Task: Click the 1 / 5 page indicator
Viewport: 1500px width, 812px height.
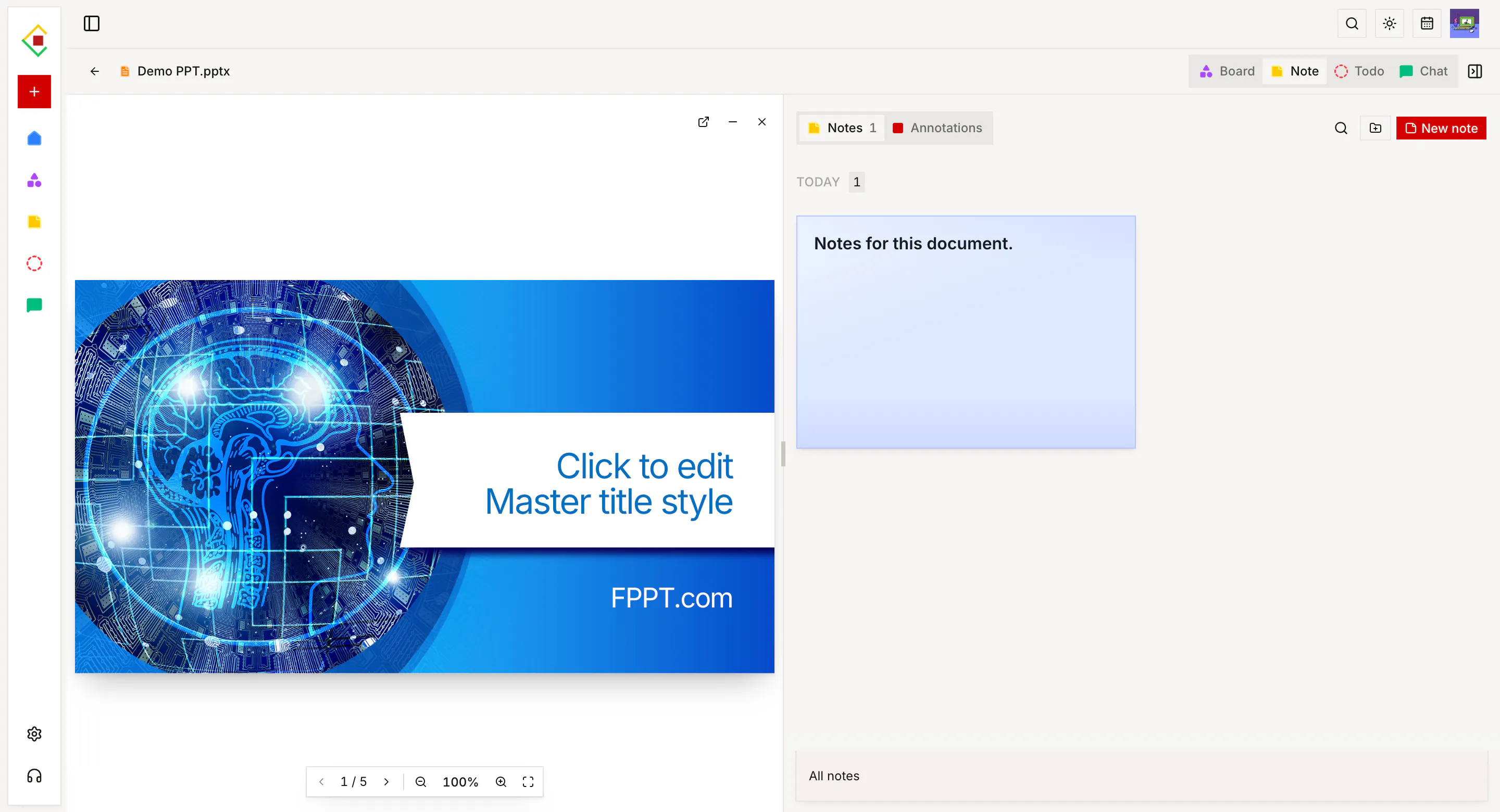Action: pos(354,782)
